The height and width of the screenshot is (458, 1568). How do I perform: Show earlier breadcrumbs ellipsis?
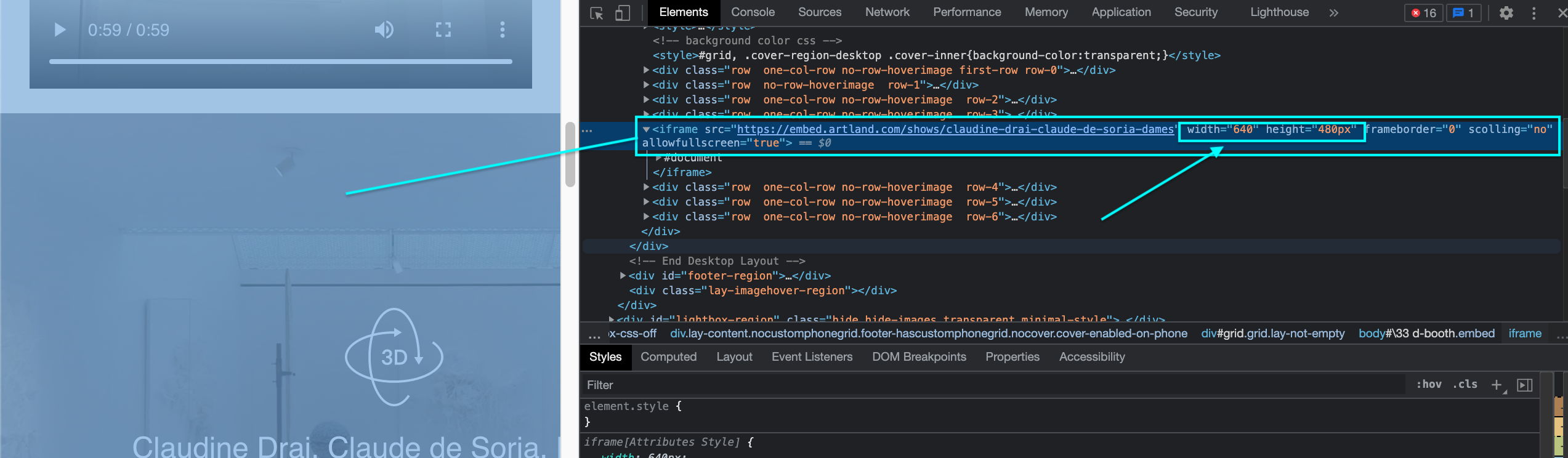[594, 335]
